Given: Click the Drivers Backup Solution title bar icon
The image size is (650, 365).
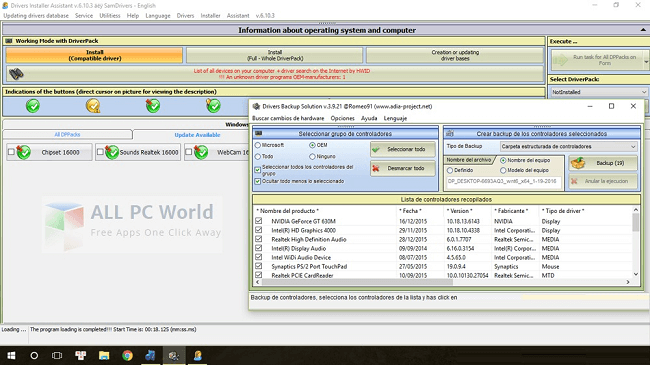Looking at the screenshot, I should pyautogui.click(x=256, y=107).
